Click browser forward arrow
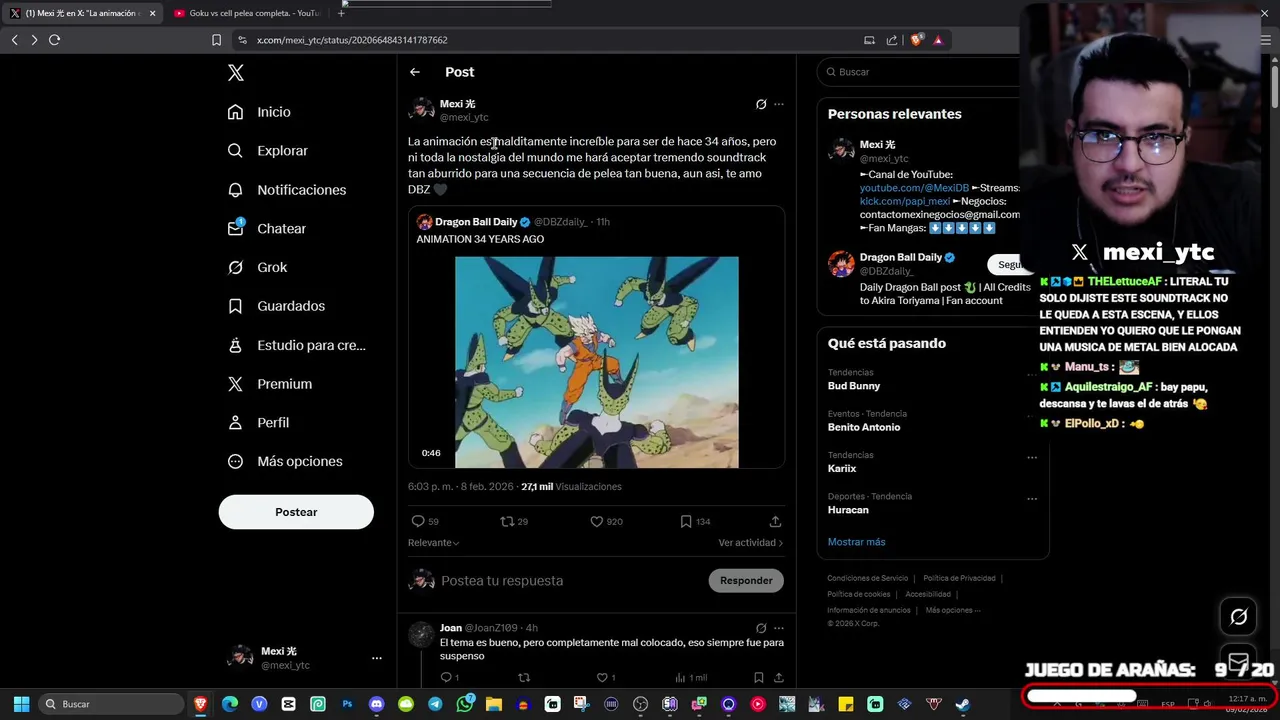 tap(34, 40)
